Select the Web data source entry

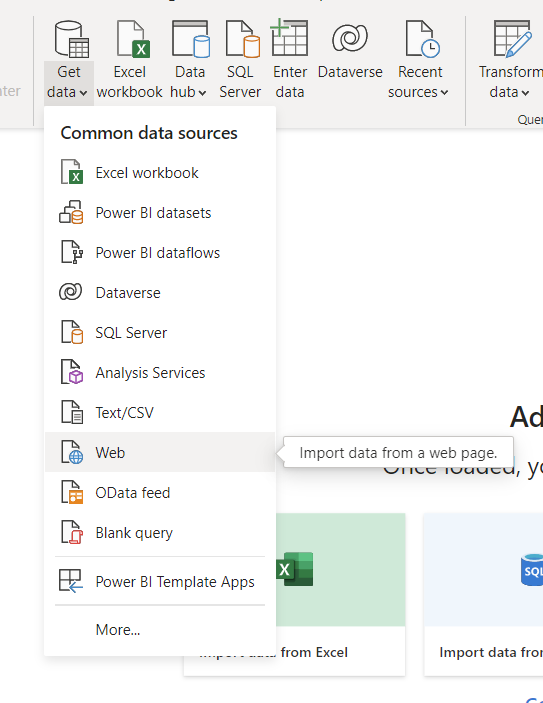click(160, 452)
